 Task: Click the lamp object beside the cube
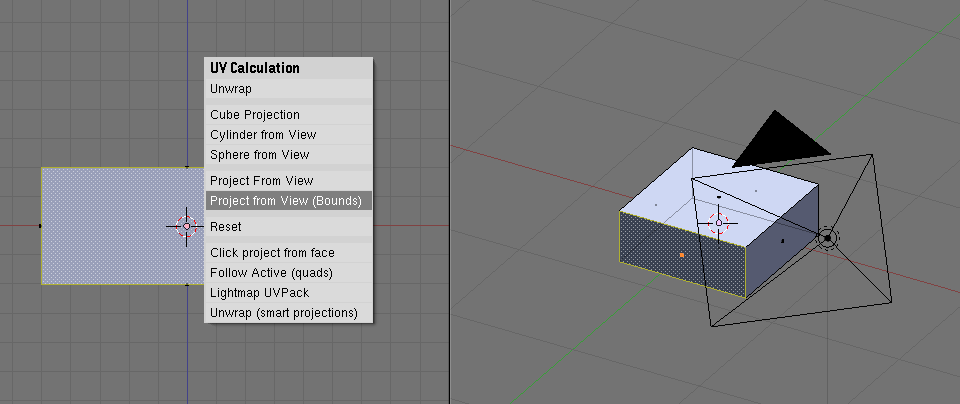click(x=827, y=238)
